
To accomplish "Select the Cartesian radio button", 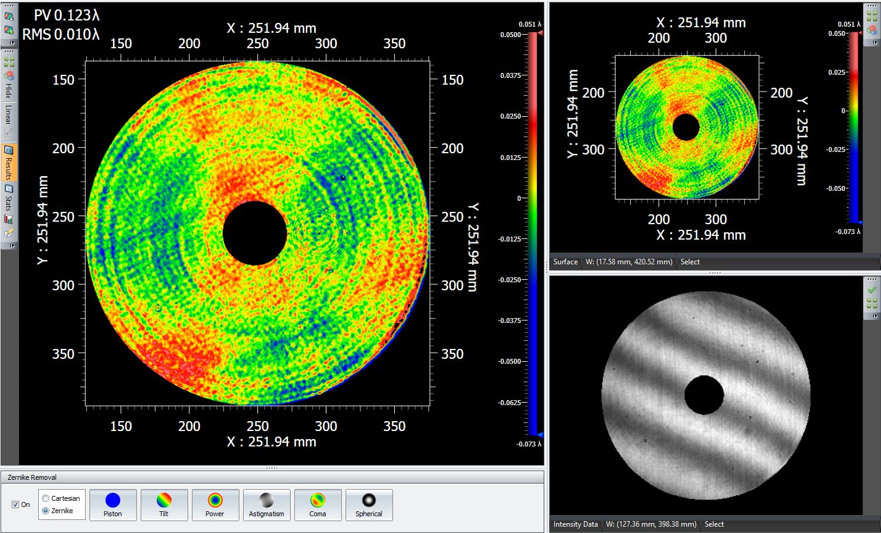I will coord(45,498).
